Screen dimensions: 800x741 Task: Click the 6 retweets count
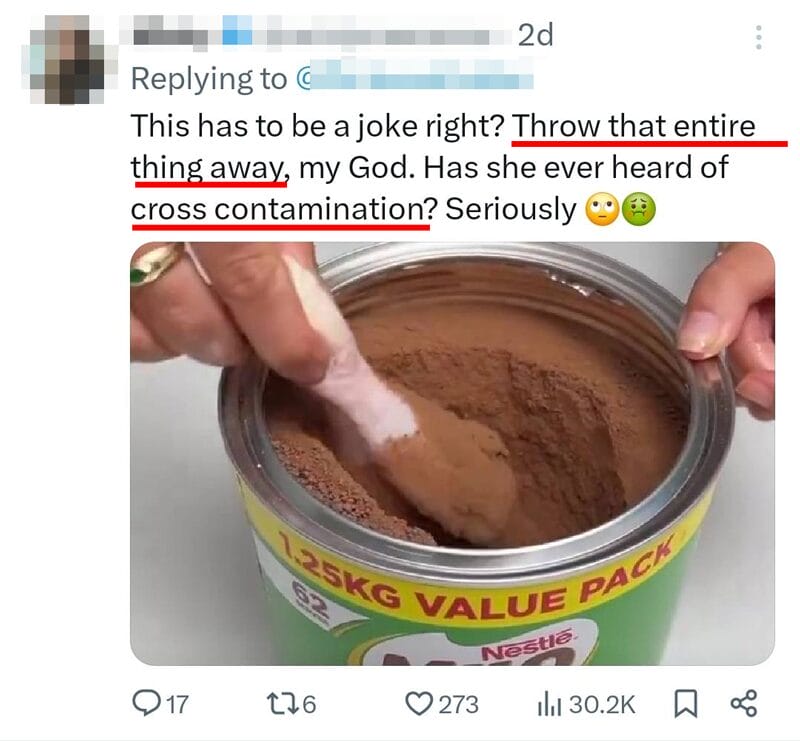click(310, 705)
